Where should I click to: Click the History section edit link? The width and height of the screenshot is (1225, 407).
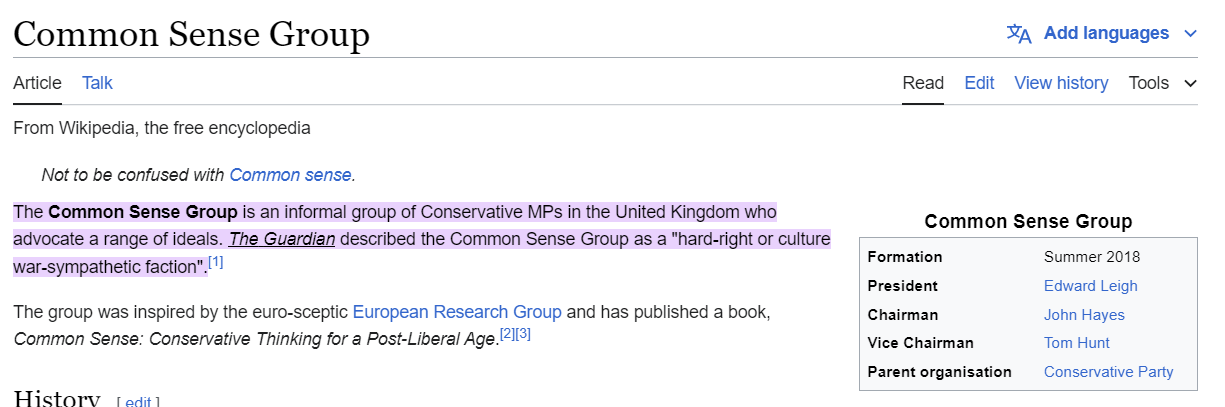(138, 402)
